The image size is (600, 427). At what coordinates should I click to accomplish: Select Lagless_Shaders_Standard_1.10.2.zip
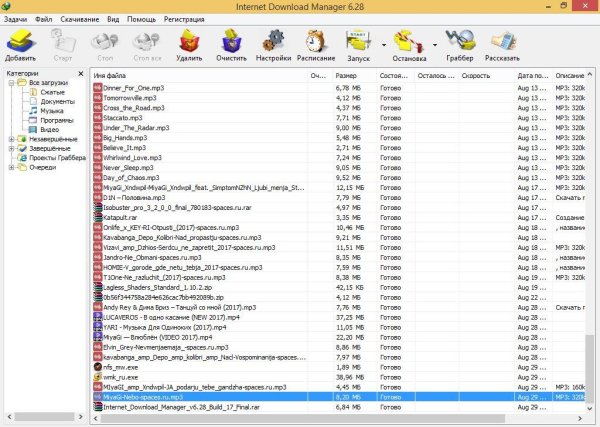coord(157,287)
